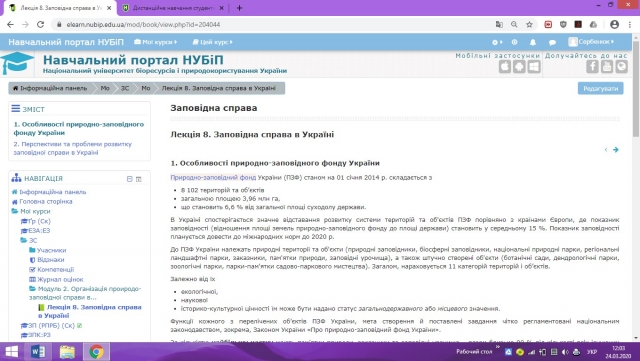Screen dimensions: 640x361
Task: Open the messages chat bubble icon
Action: (552, 42)
